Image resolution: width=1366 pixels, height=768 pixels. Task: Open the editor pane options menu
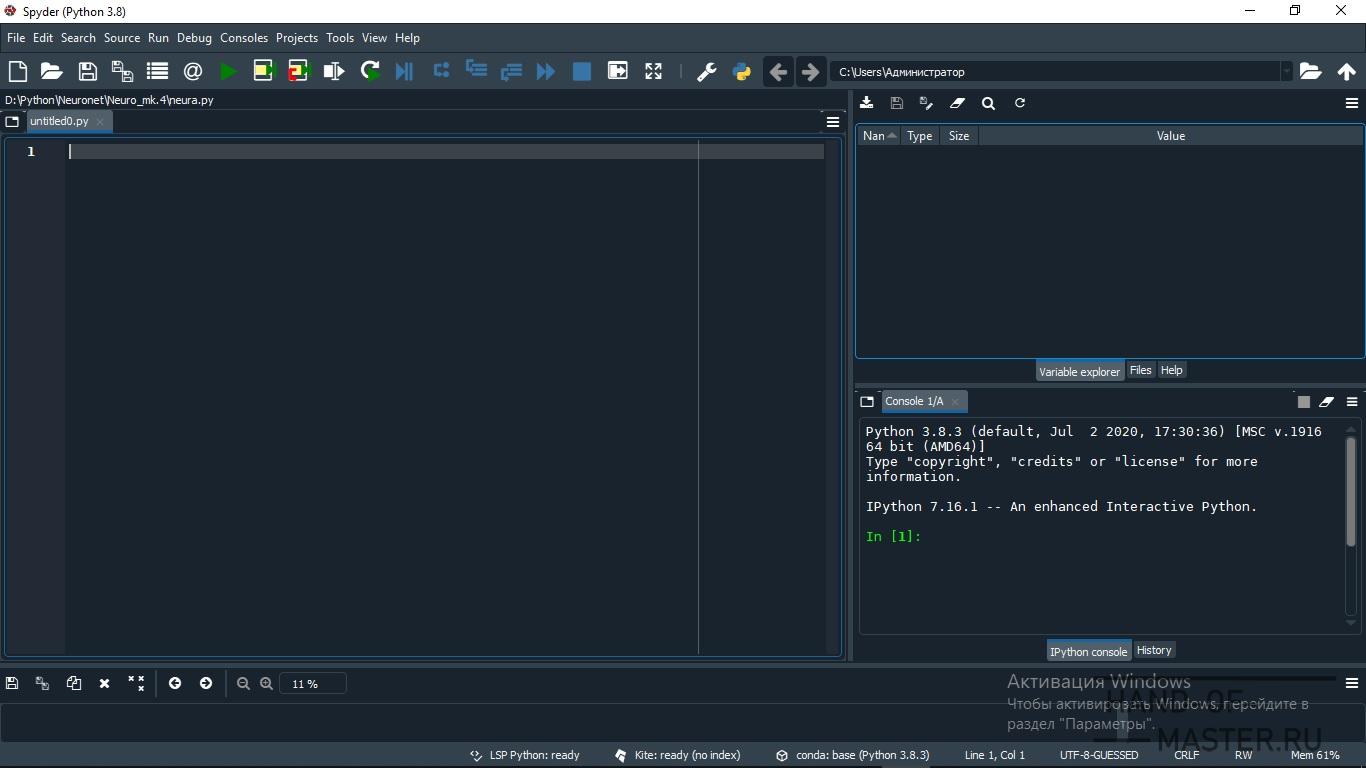tap(832, 122)
